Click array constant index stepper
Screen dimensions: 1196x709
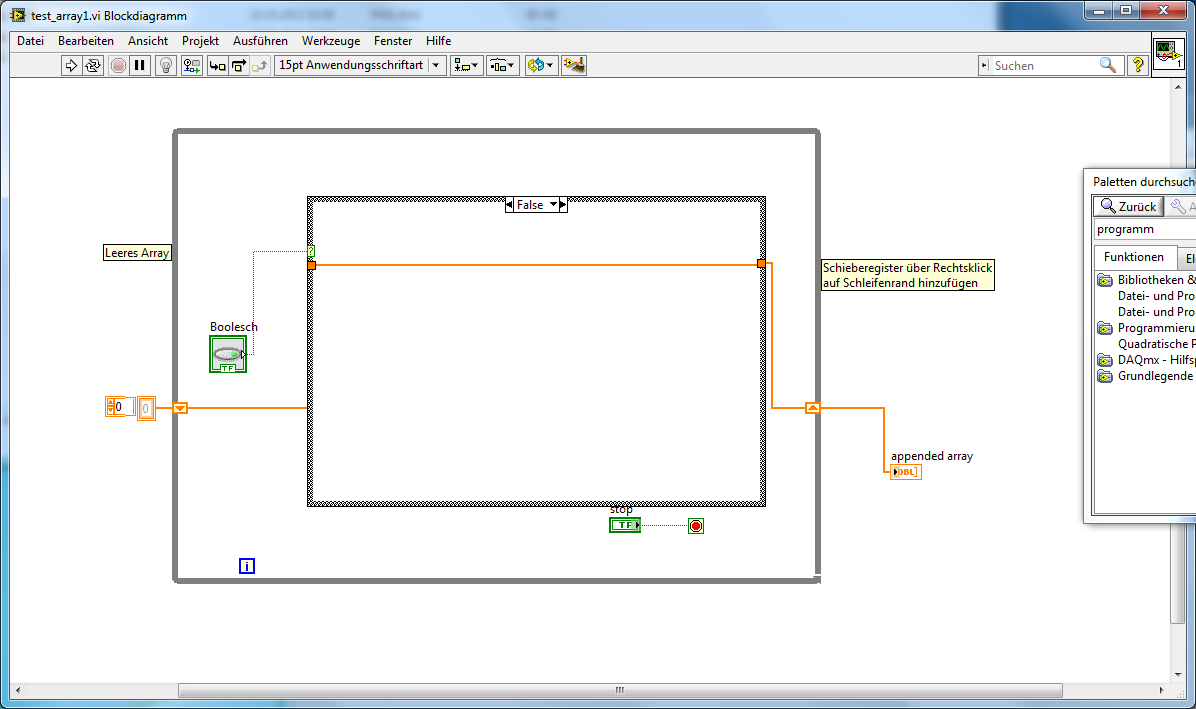point(111,406)
